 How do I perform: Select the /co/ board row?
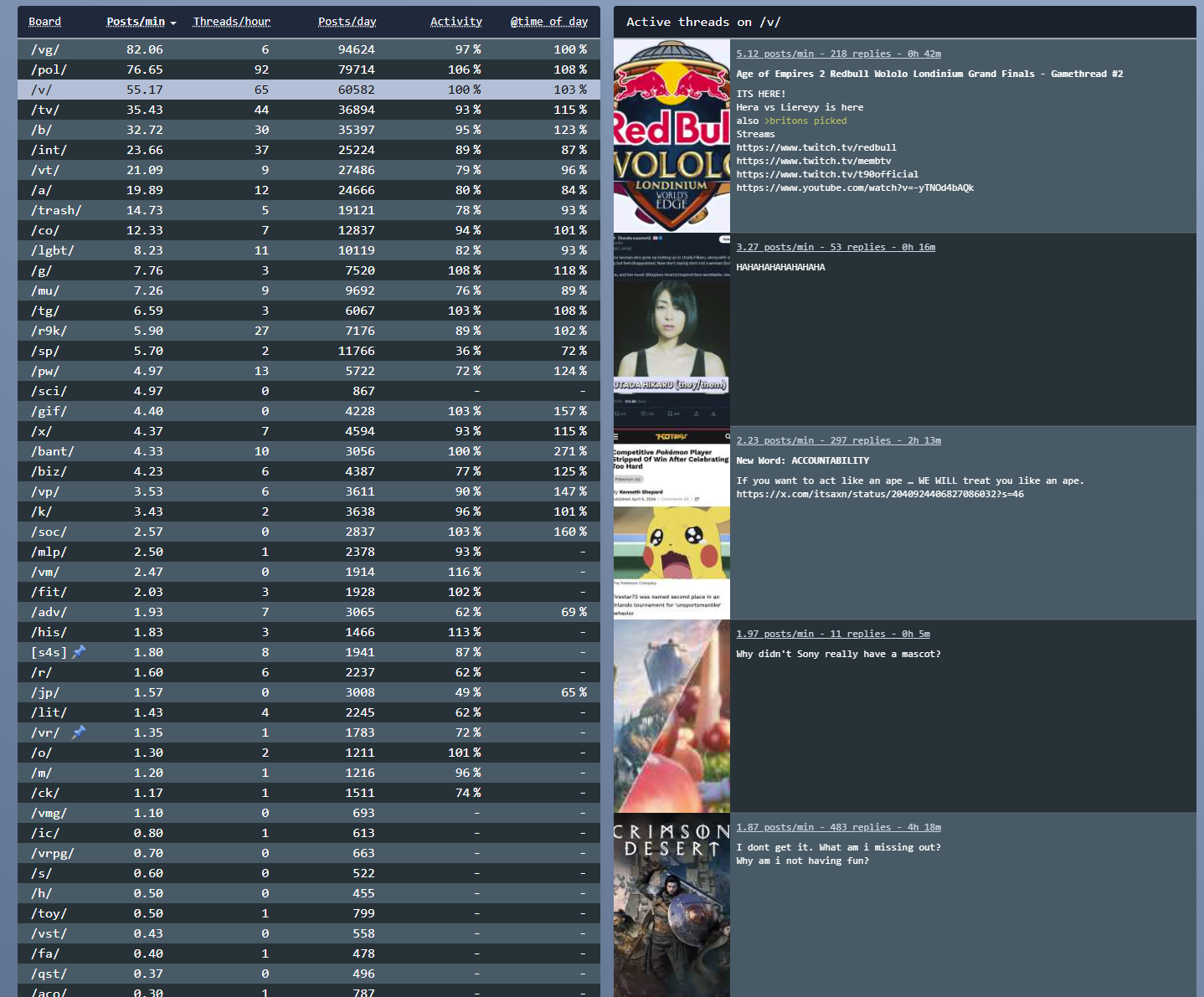click(309, 230)
